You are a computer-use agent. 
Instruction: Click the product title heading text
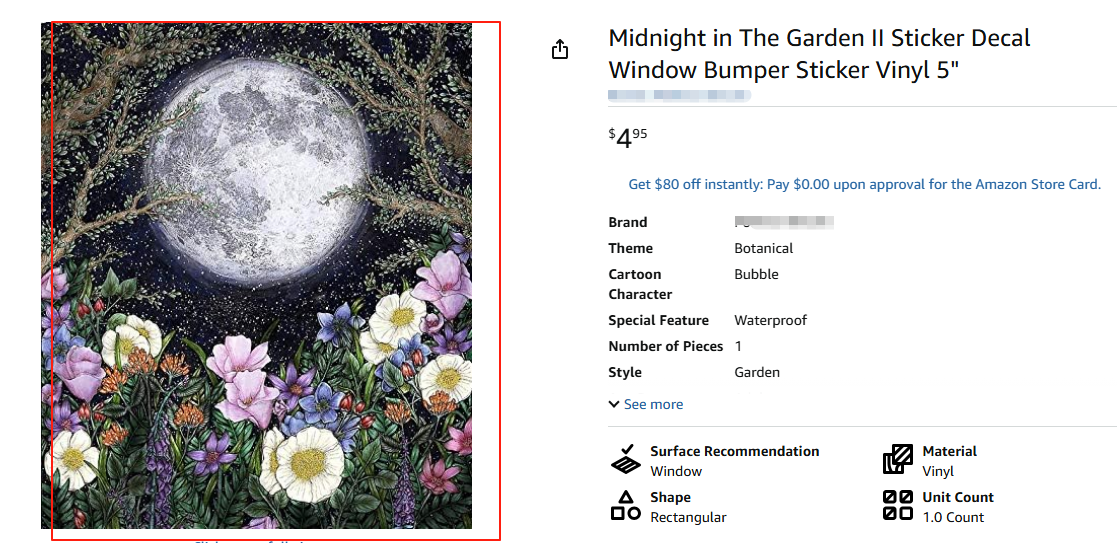pyautogui.click(x=818, y=54)
